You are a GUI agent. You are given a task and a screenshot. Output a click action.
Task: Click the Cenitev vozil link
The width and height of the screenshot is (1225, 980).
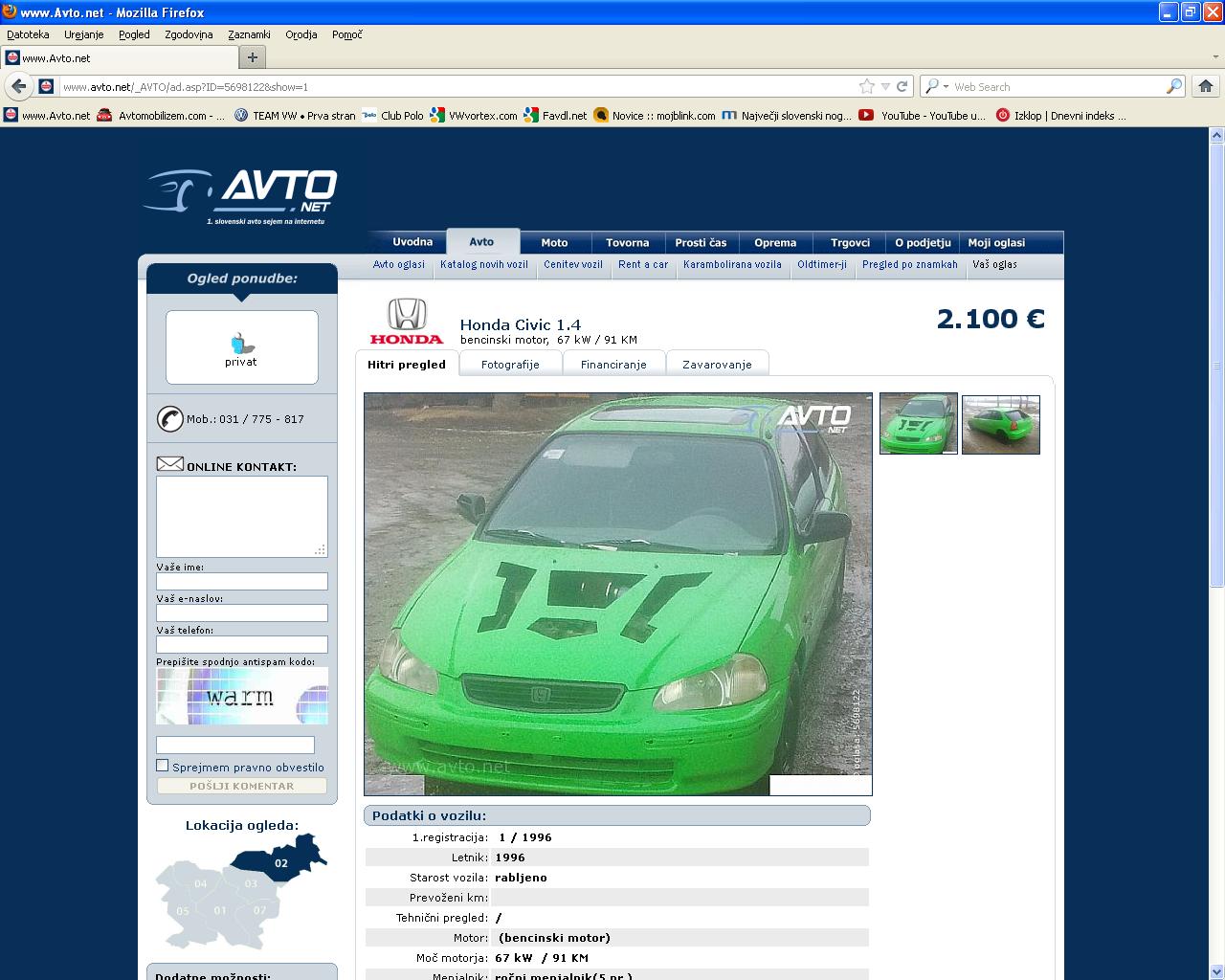click(x=573, y=264)
